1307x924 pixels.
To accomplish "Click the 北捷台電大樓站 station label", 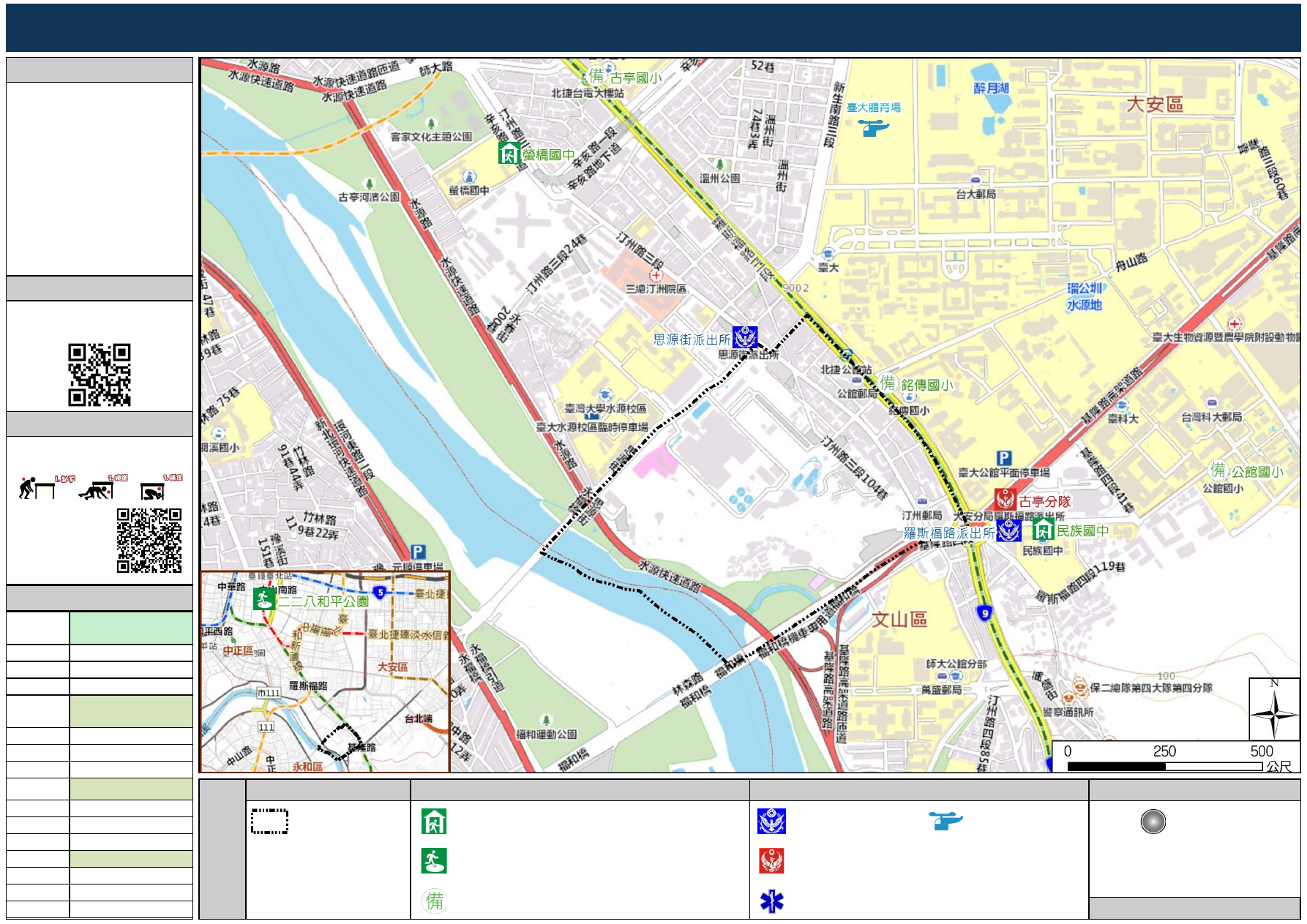I will [x=588, y=93].
